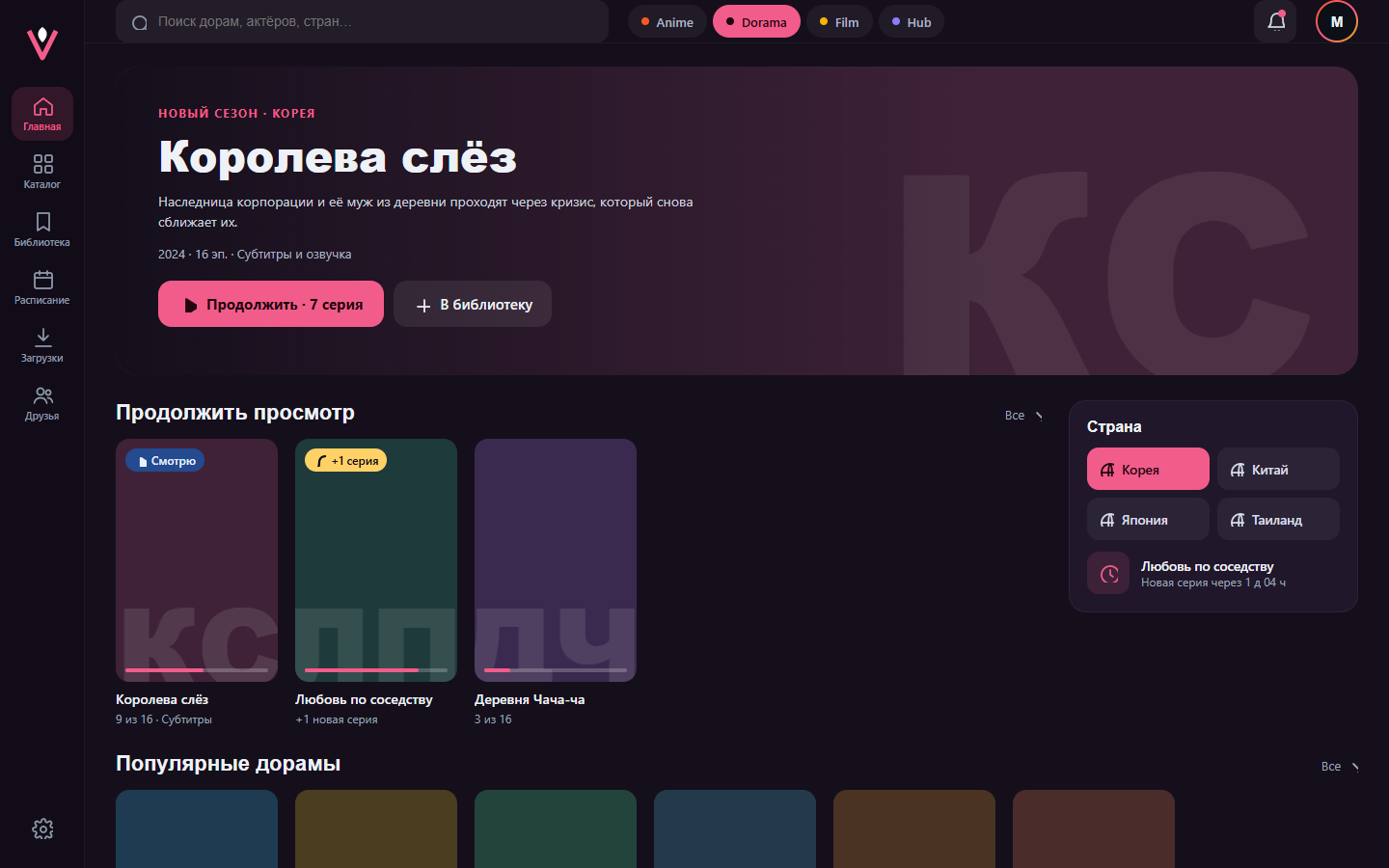Viewport: 1389px width, 868px height.
Task: Switch to the Film tab
Action: pyautogui.click(x=839, y=21)
